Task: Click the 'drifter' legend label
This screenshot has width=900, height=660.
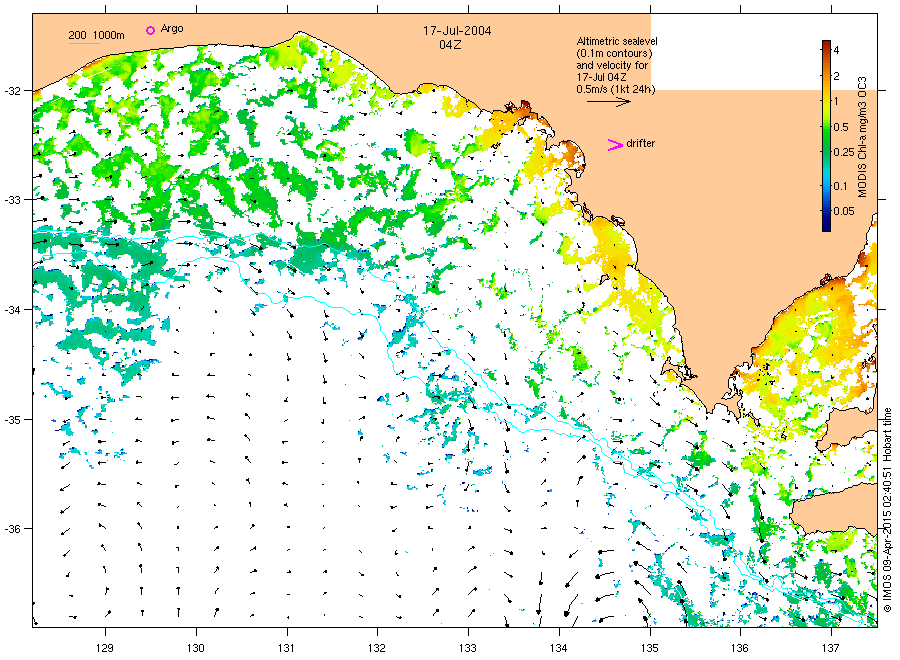Action: (x=641, y=143)
